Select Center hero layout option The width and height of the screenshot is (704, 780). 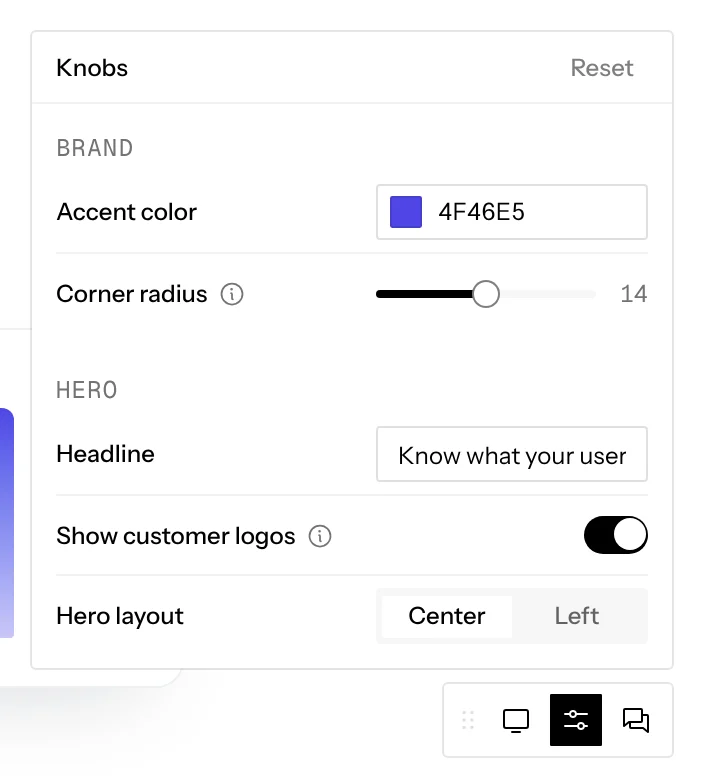pos(447,616)
